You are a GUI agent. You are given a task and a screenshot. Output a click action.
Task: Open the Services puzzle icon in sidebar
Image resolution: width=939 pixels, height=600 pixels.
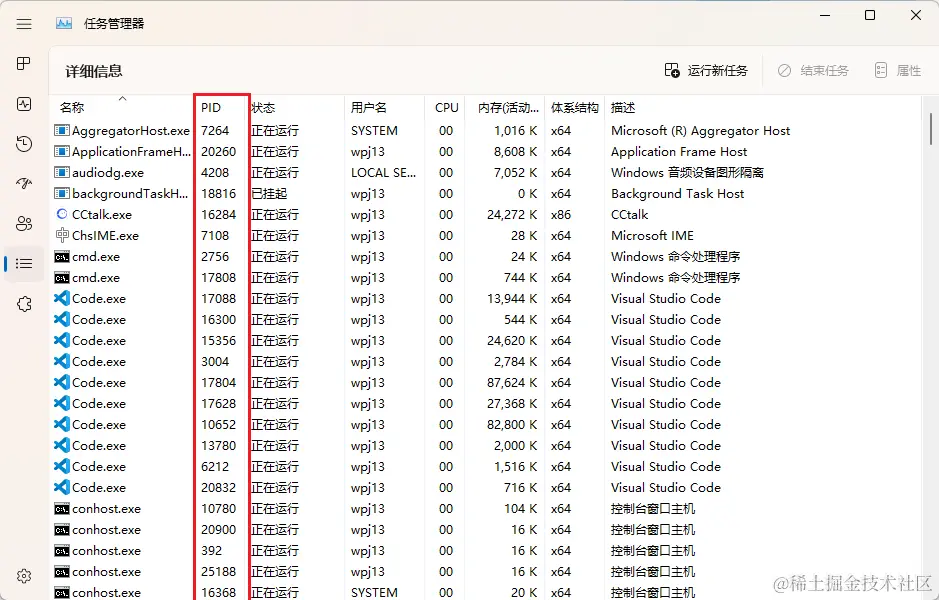click(x=24, y=304)
